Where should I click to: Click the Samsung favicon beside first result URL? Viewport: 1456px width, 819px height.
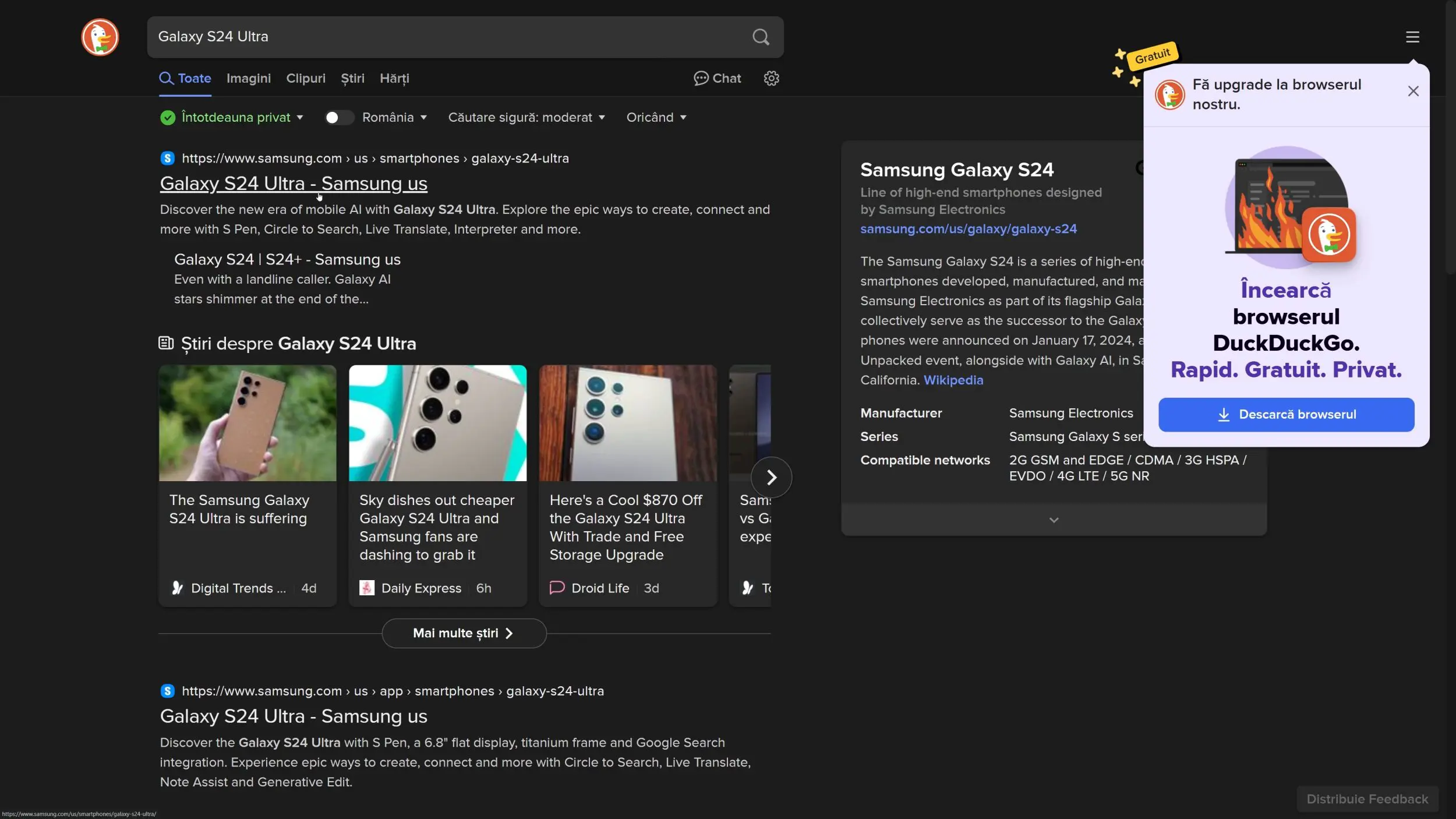(x=168, y=158)
